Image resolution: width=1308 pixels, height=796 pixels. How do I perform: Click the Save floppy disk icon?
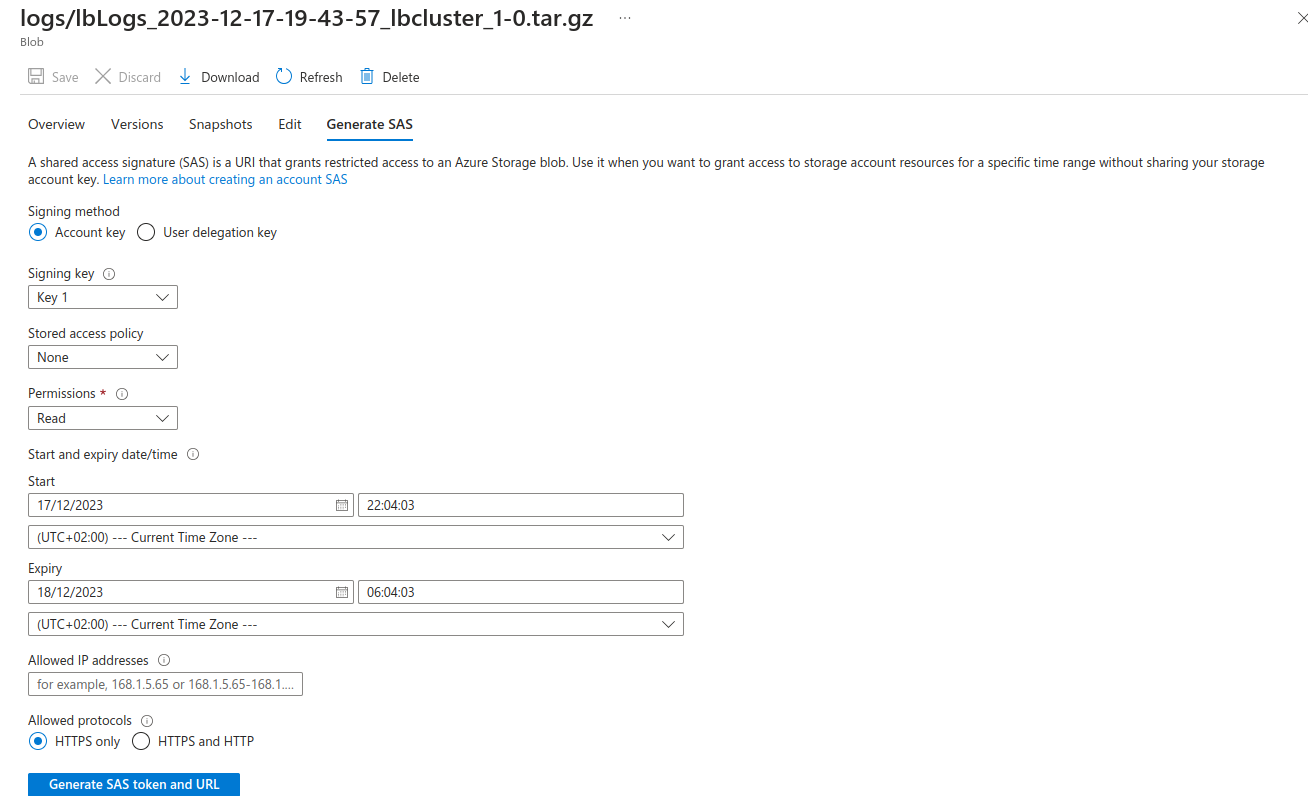[x=36, y=77]
